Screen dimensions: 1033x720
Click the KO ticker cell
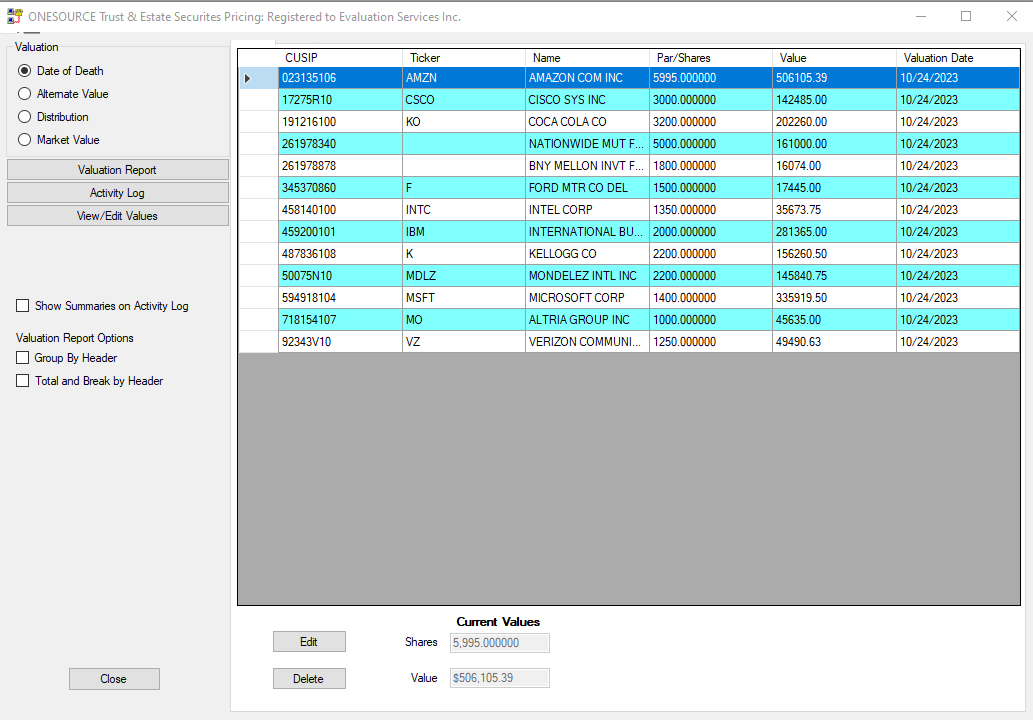click(464, 122)
